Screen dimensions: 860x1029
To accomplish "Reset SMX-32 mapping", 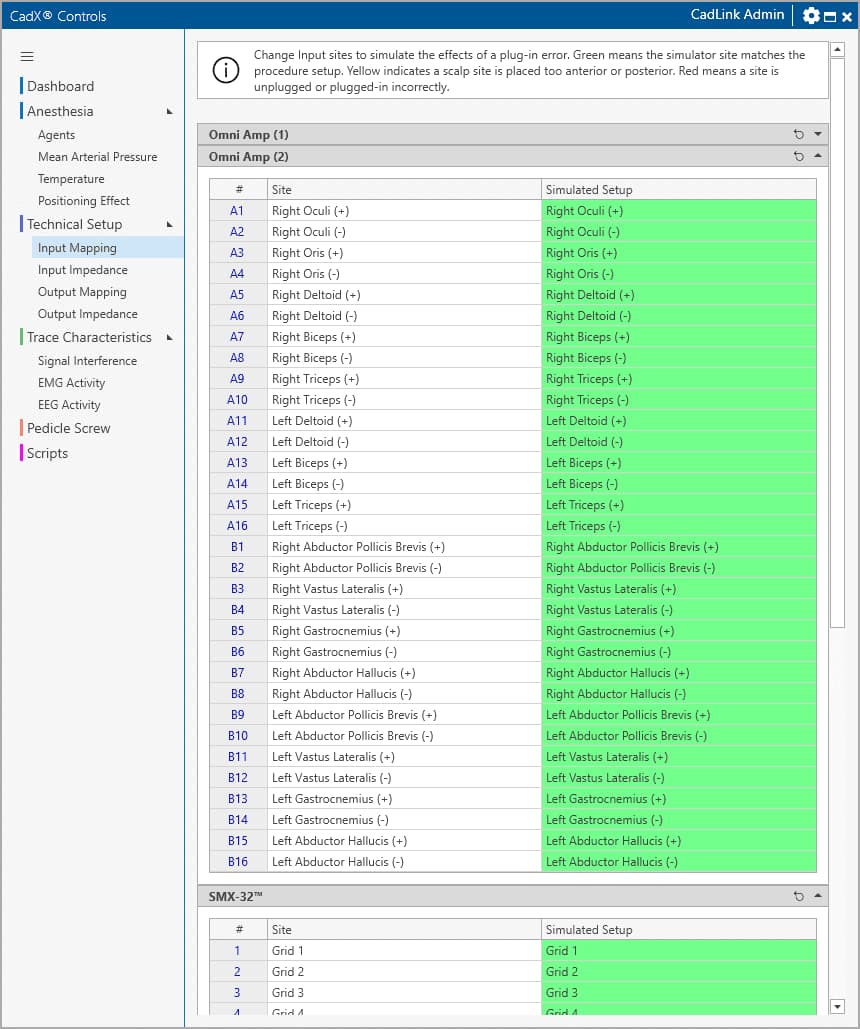I will pos(798,896).
